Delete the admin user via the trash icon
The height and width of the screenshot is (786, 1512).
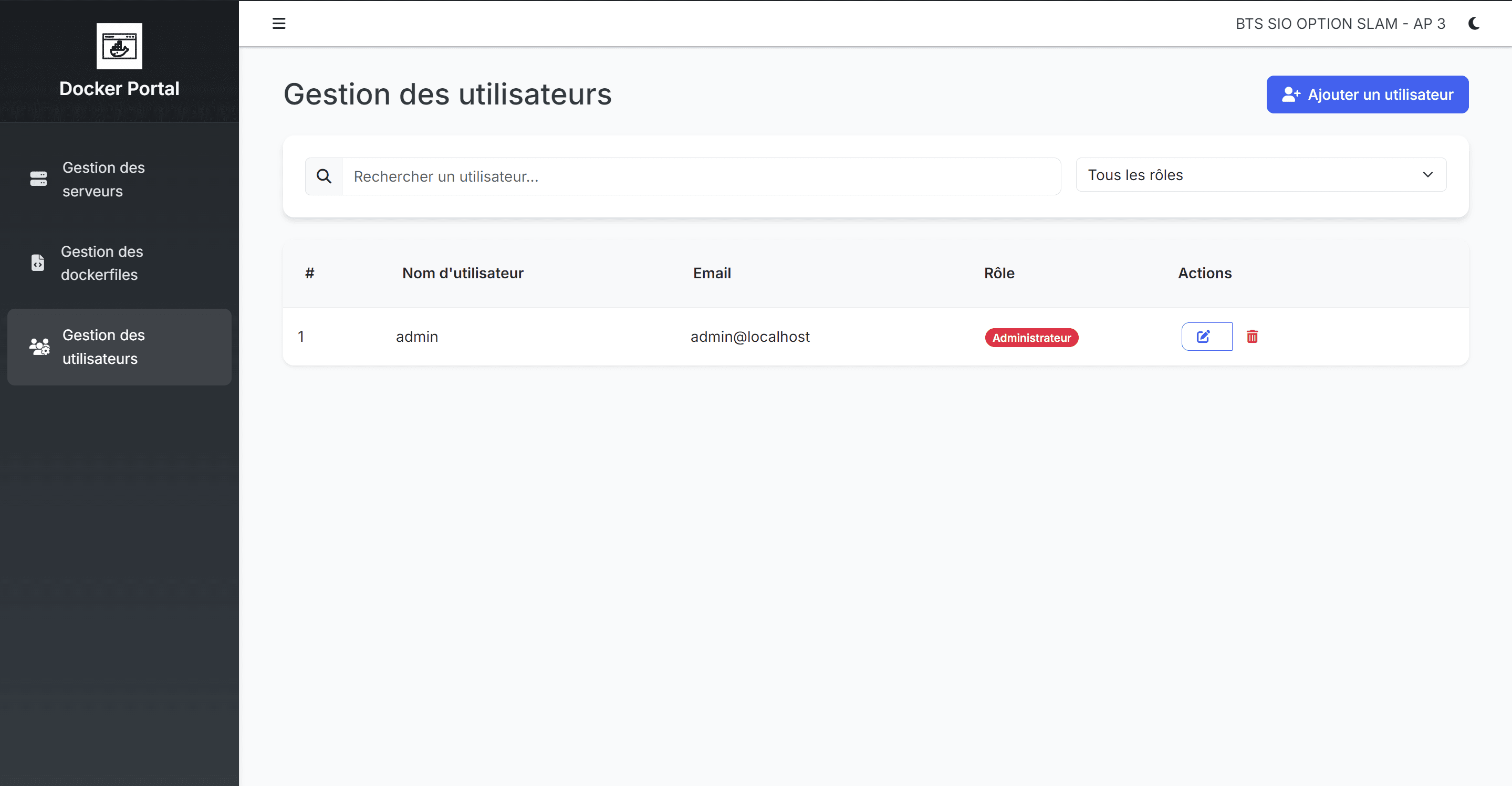(x=1253, y=337)
